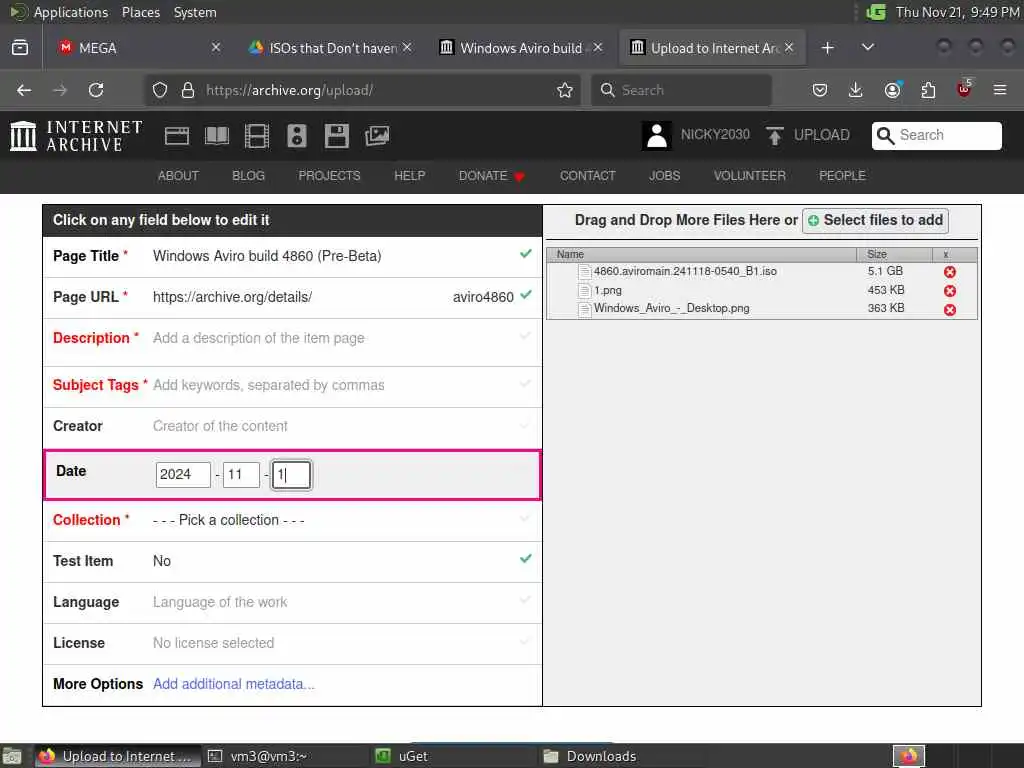Click the Date day input field
The image size is (1024, 768).
tap(291, 475)
